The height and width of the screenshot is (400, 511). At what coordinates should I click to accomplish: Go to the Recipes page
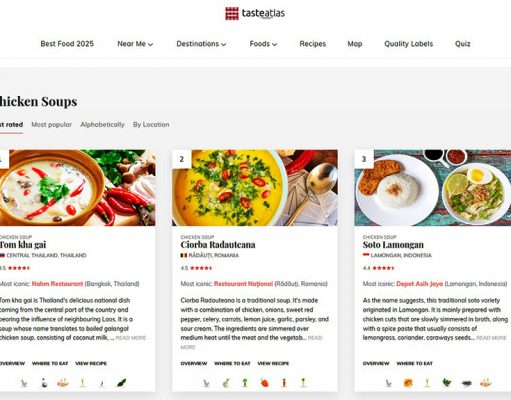coord(313,44)
